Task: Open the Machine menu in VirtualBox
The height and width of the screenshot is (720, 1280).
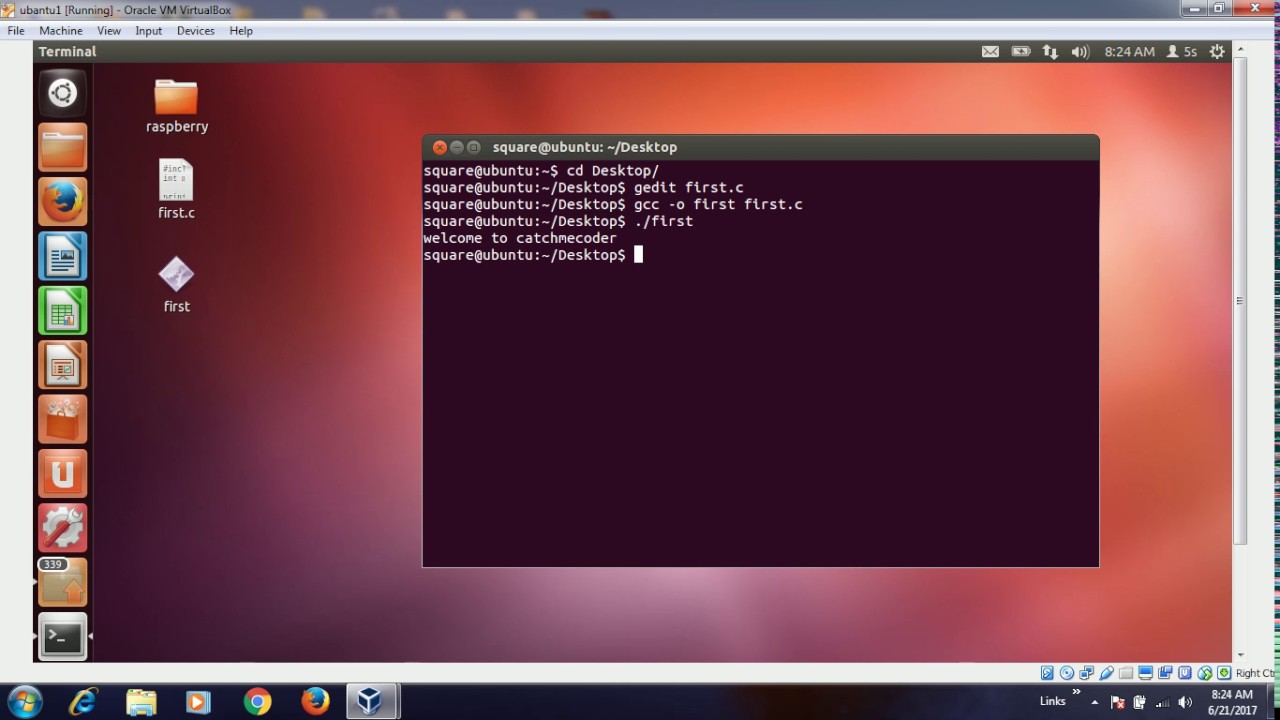Action: point(61,31)
